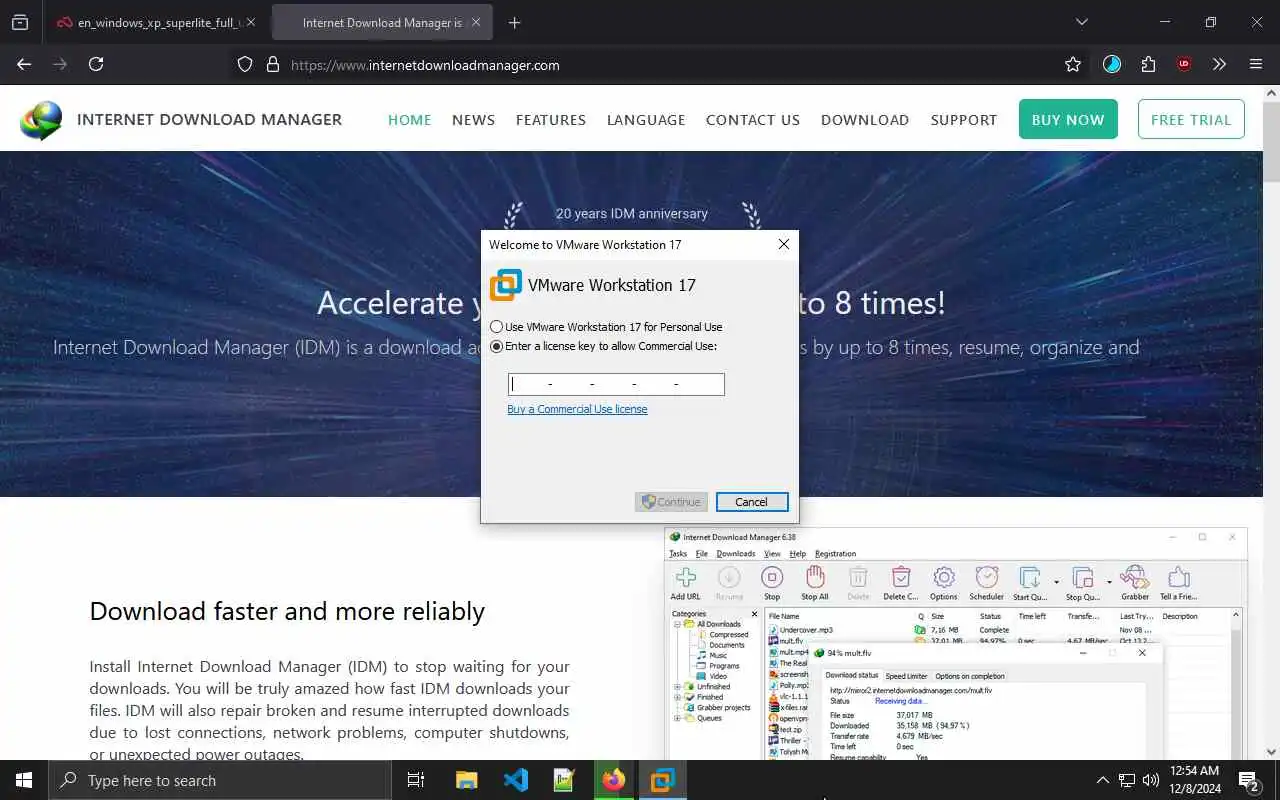Click the FREE TRIAL button
The height and width of the screenshot is (800, 1280).
[1191, 119]
